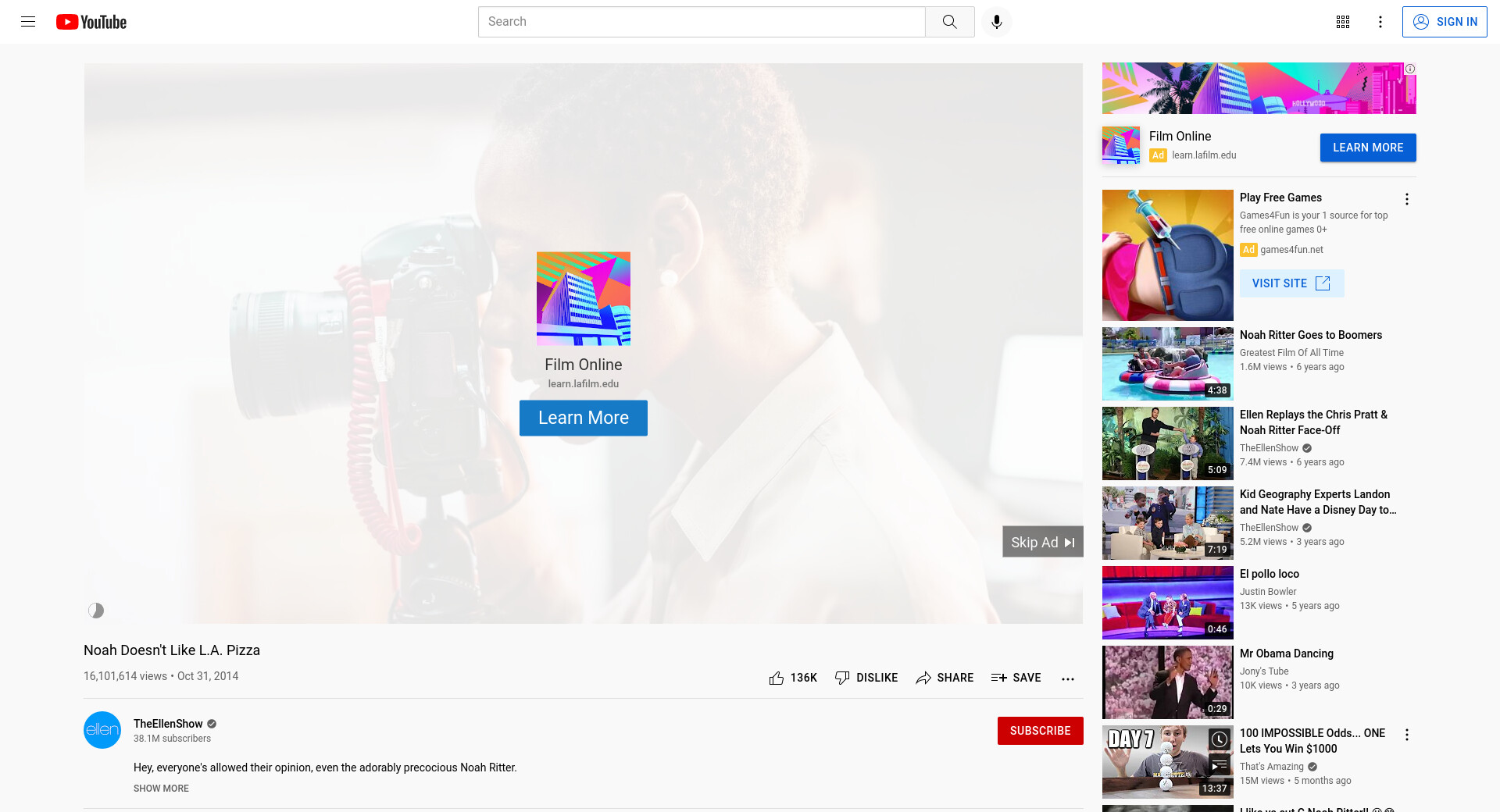
Task: Click Learn More on video ad overlay
Action: point(583,418)
